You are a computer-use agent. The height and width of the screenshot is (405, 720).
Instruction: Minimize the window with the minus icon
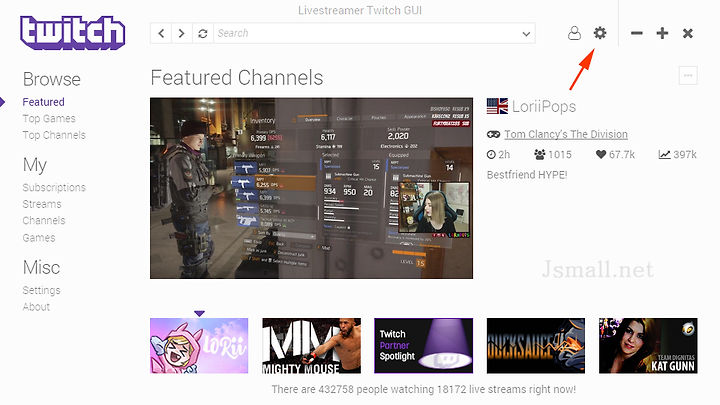point(636,33)
